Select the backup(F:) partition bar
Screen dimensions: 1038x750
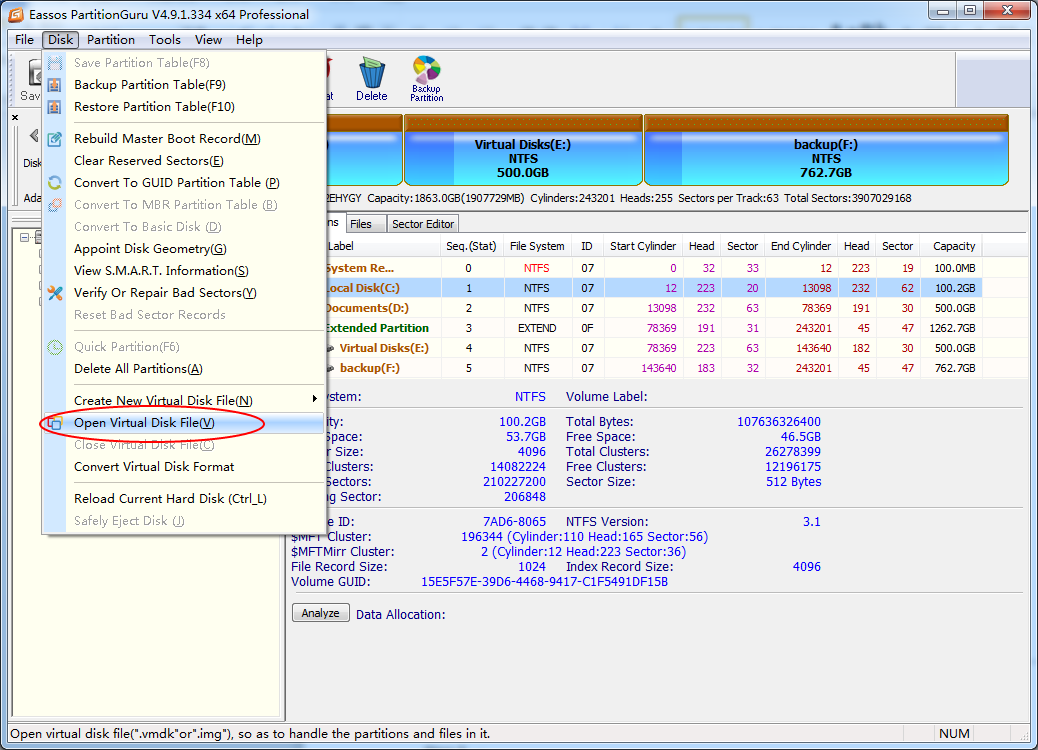tap(826, 151)
